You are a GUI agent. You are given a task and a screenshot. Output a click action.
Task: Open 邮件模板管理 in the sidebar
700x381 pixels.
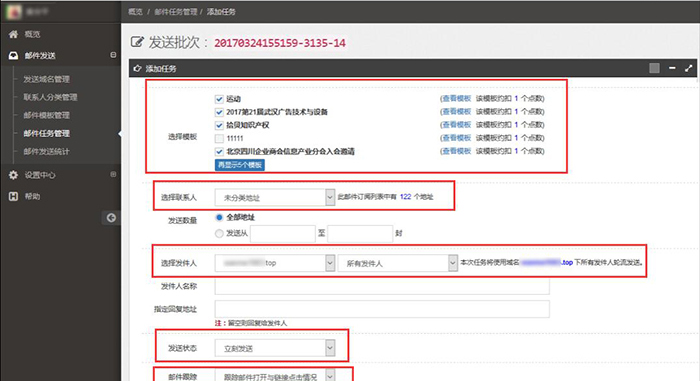click(46, 115)
